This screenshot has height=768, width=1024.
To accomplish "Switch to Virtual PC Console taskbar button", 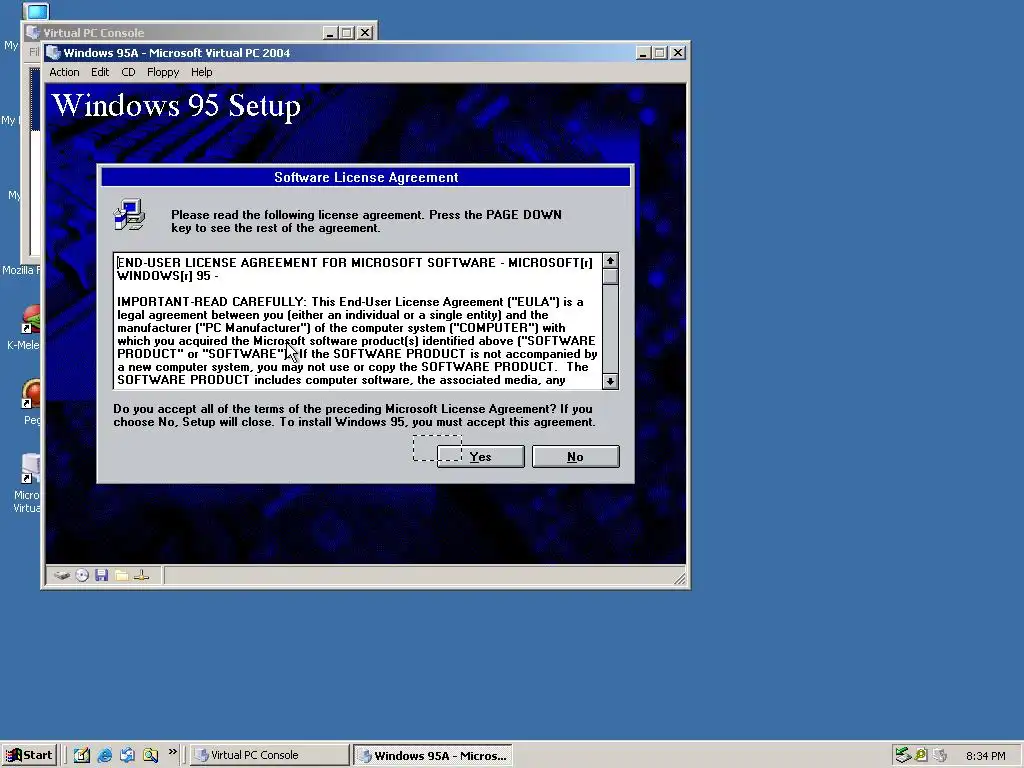I will pyautogui.click(x=269, y=755).
